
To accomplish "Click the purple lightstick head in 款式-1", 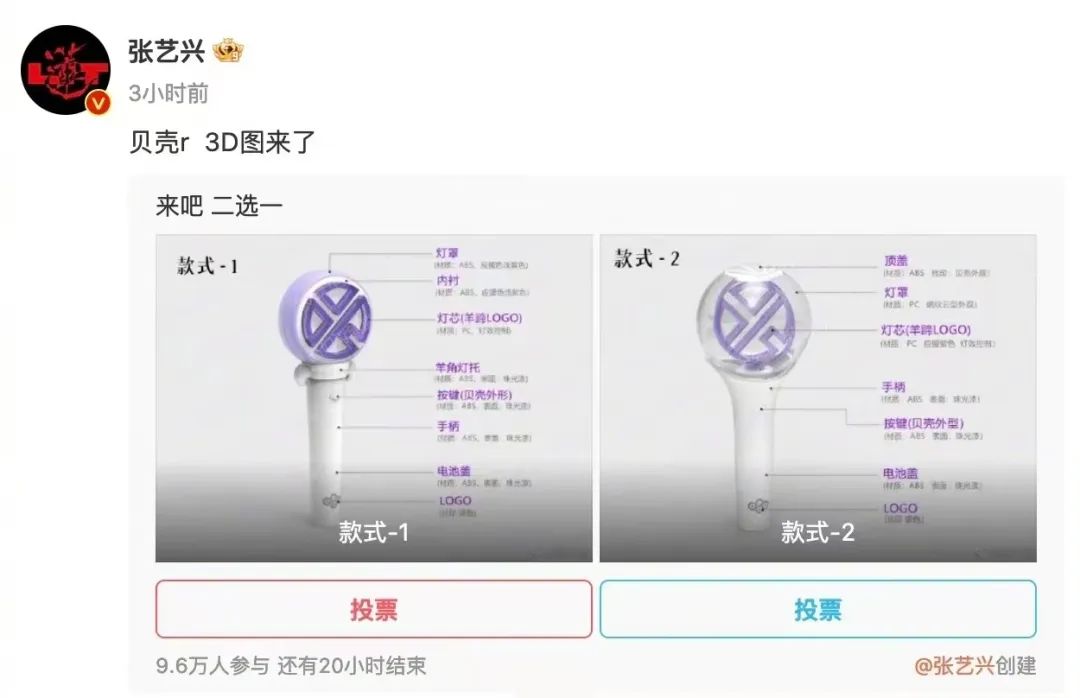I will pyautogui.click(x=326, y=316).
